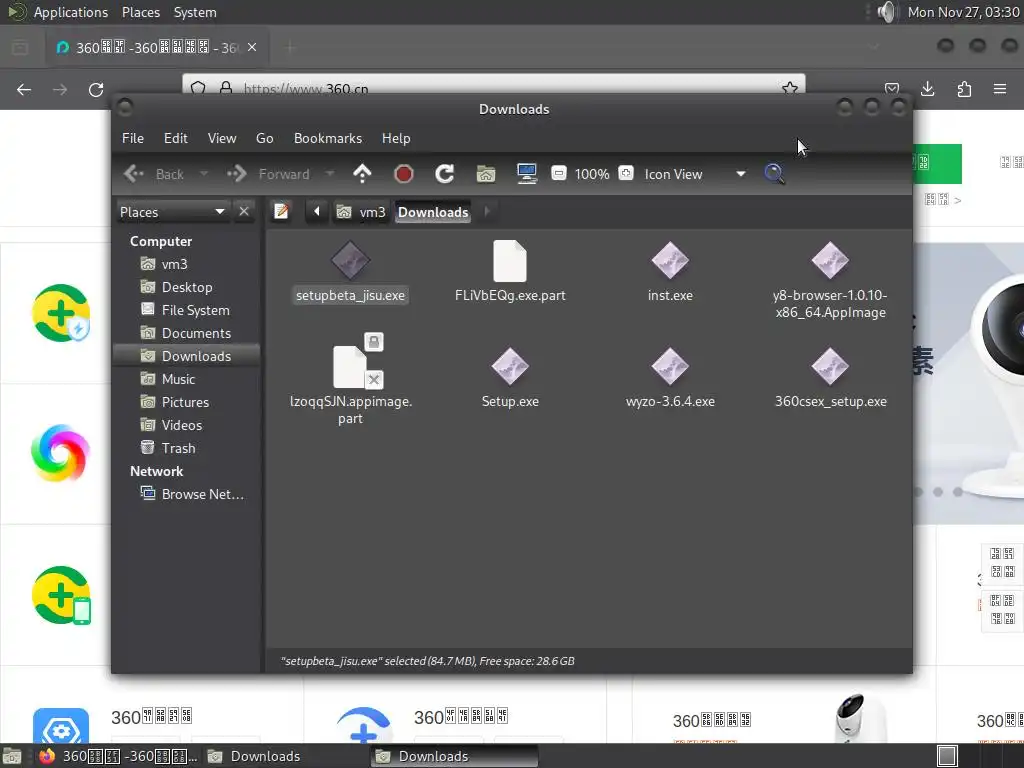Click the Back arrow in Downloads toolbar
1024x768 pixels.
click(134, 174)
